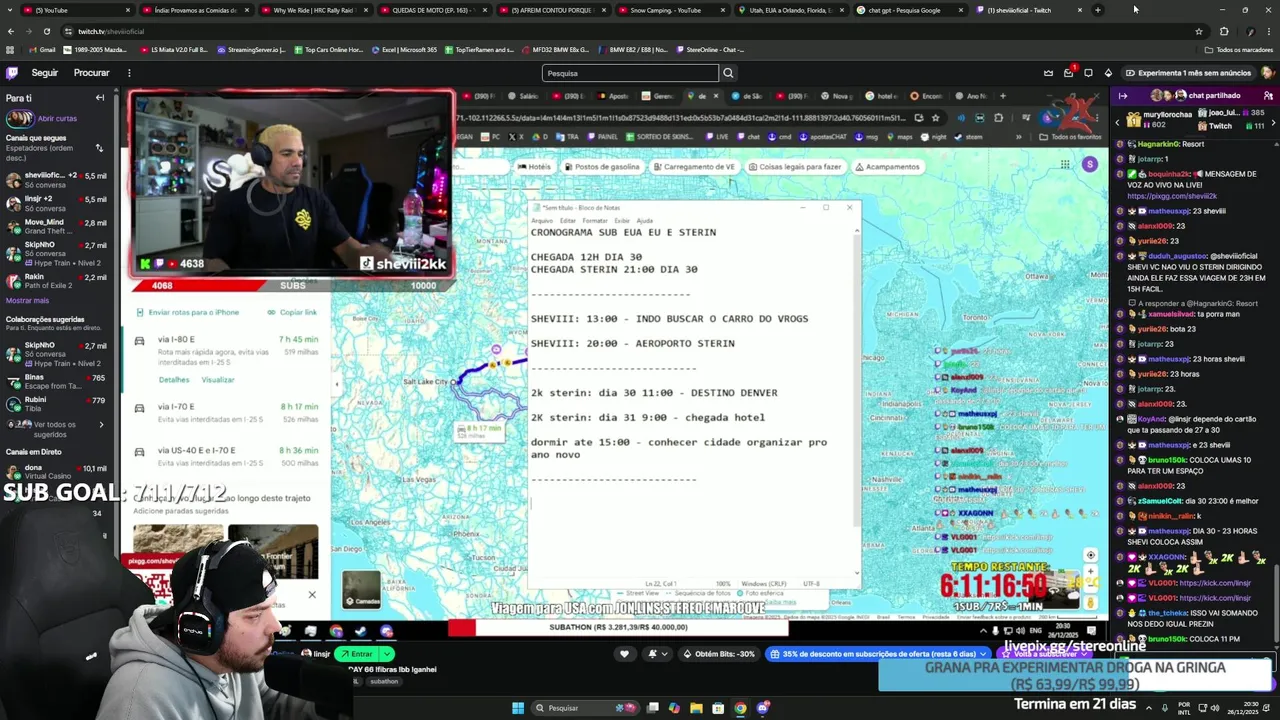Screen dimensions: 1280x720
Task: Open the notification bell dropdown
Action: (x=657, y=654)
